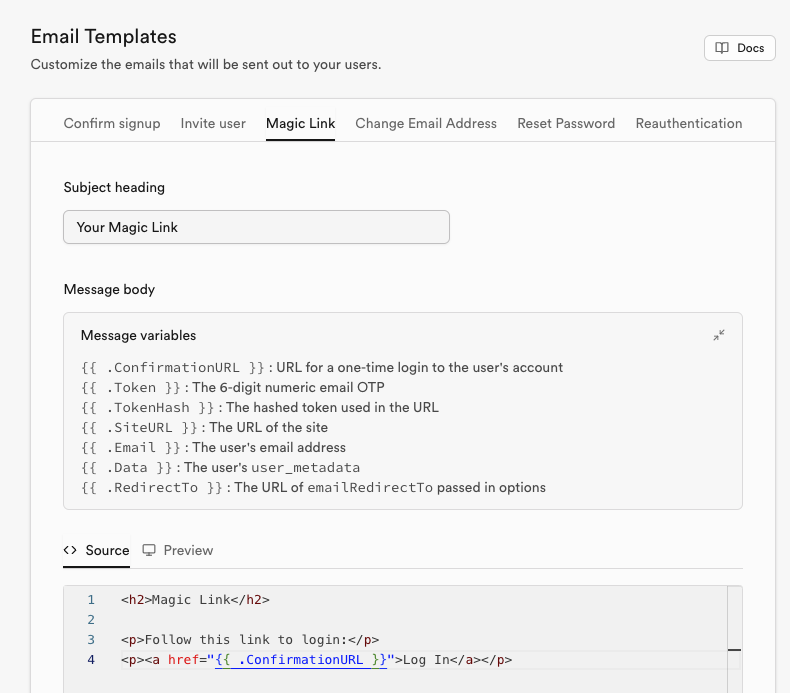790x693 pixels.
Task: Click the ConfirmationURL href in code line 4
Action: click(300, 660)
